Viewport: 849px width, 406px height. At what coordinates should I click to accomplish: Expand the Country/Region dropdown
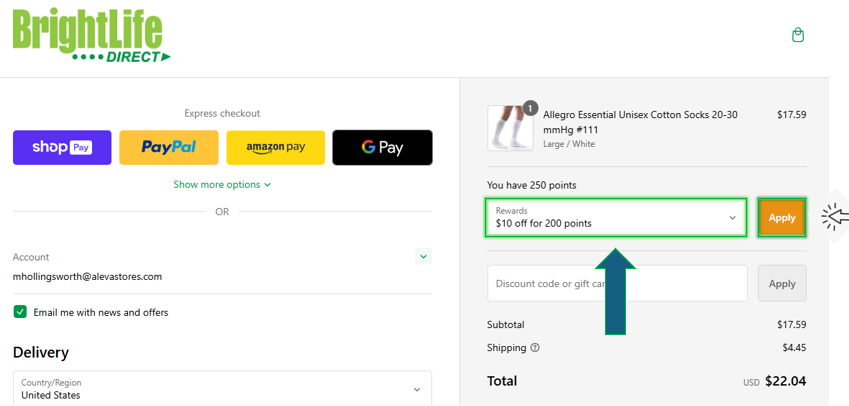pyautogui.click(x=223, y=389)
